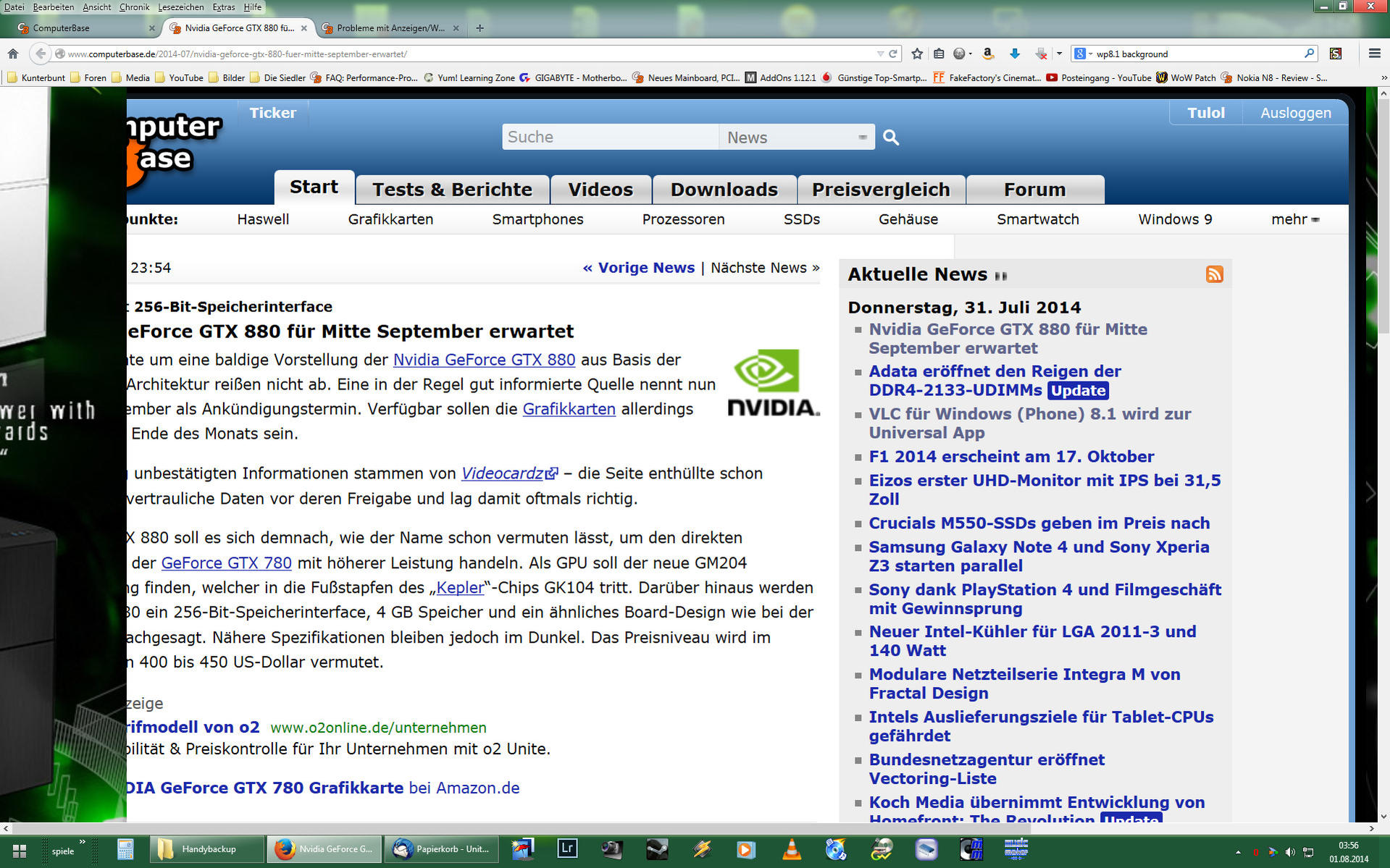The height and width of the screenshot is (868, 1390).
Task: Switch to Papierkorb Thunderbird window in taskbar
Action: (442, 849)
